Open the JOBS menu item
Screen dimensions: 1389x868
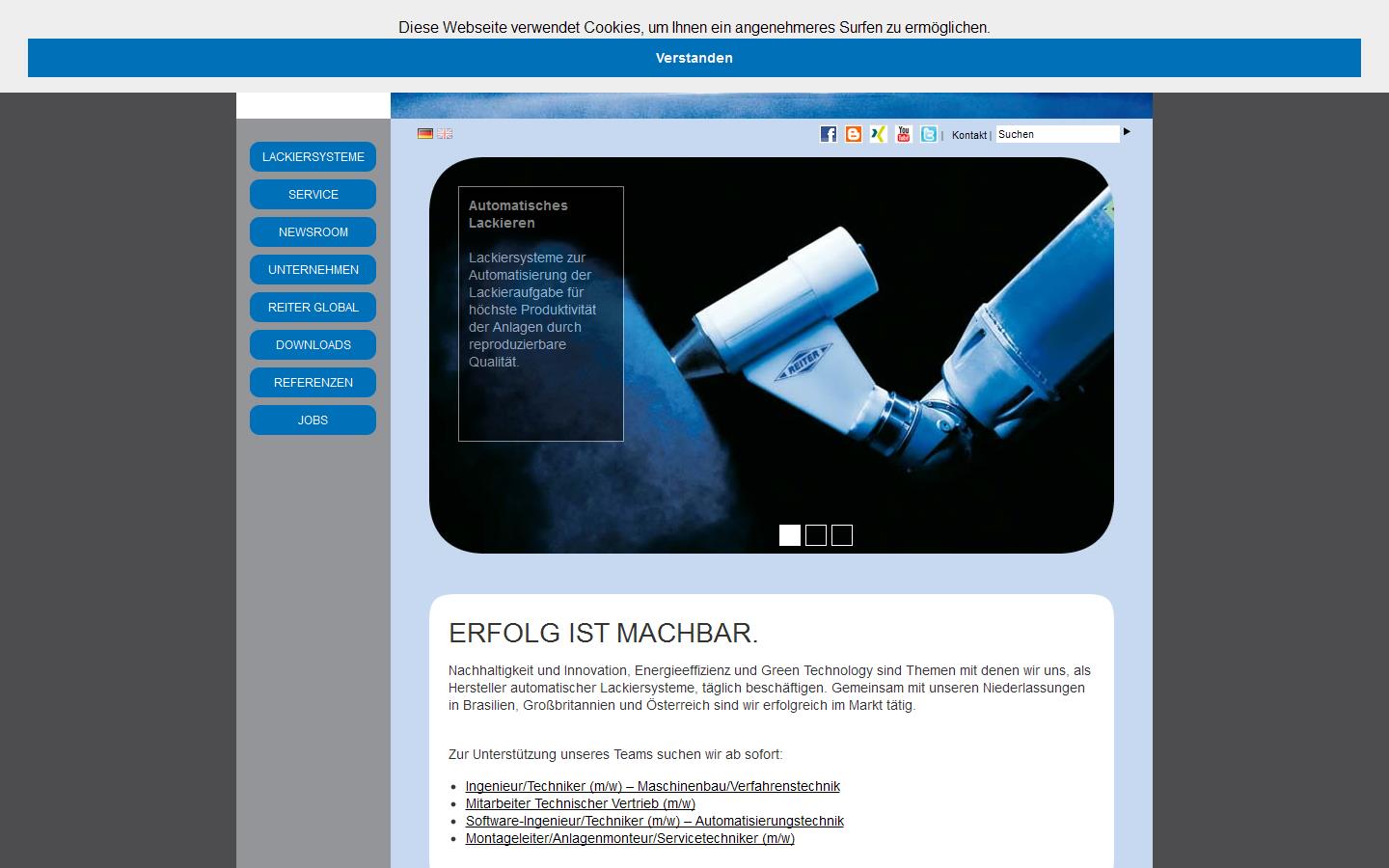pos(313,420)
